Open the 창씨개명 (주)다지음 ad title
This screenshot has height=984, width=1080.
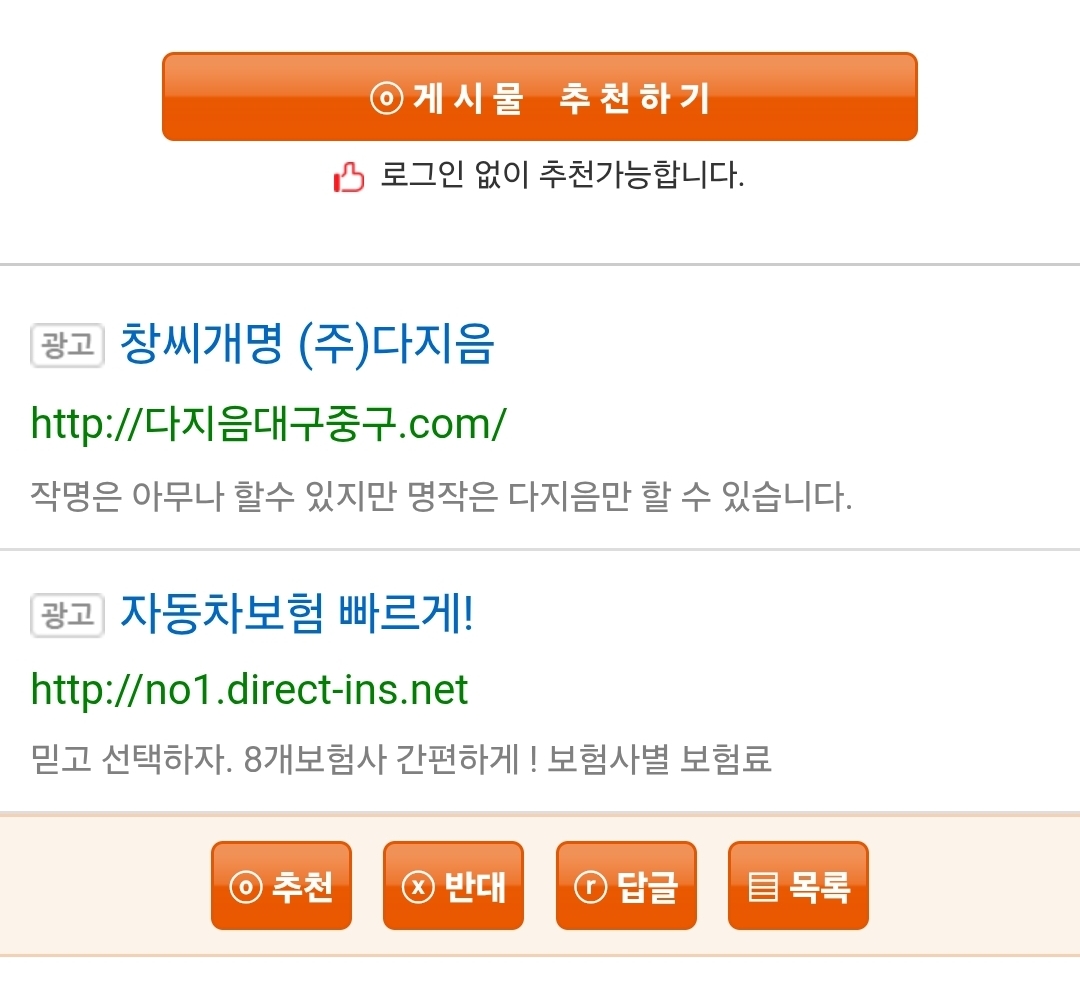pos(307,345)
